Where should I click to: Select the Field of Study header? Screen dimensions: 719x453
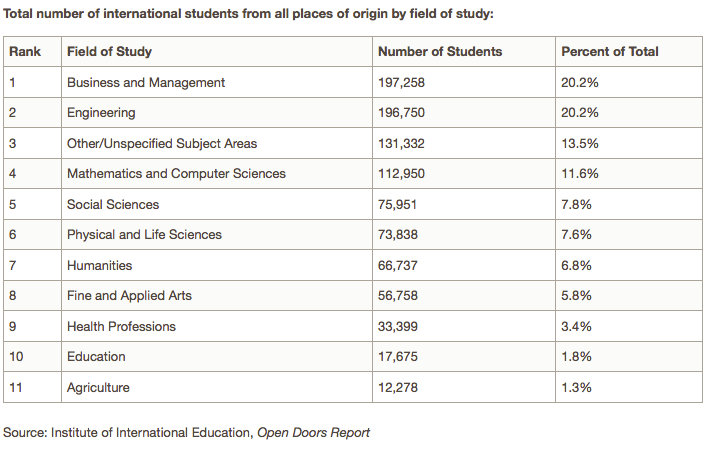coord(109,52)
